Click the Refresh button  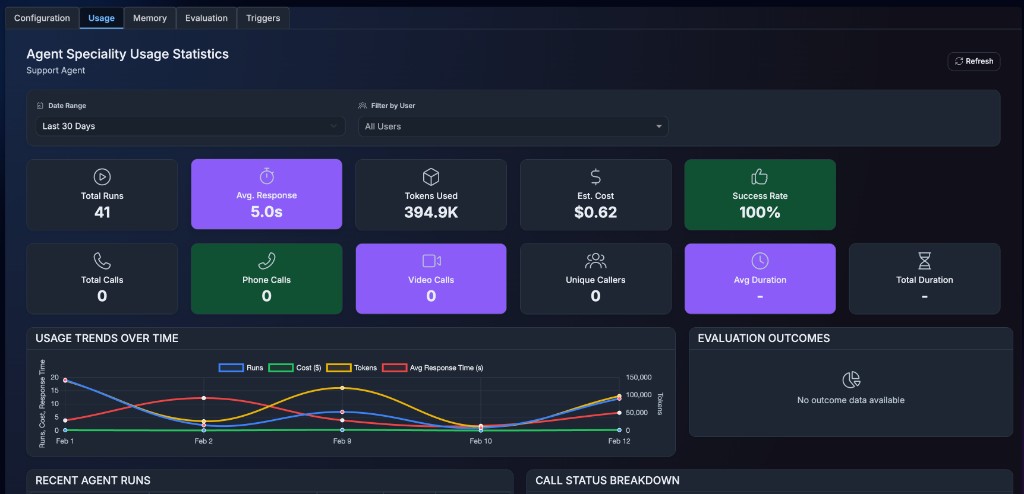coord(974,61)
